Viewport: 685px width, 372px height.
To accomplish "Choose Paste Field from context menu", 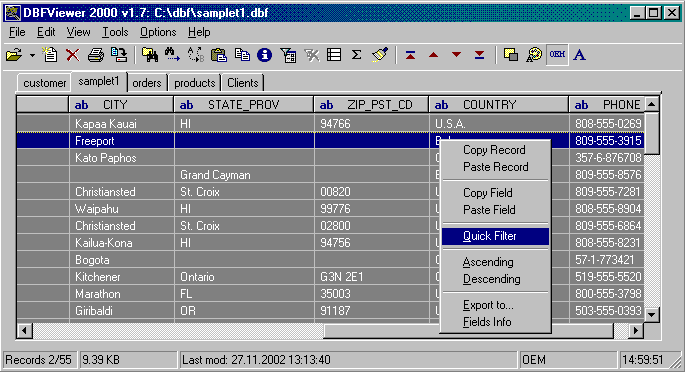I will click(x=495, y=210).
